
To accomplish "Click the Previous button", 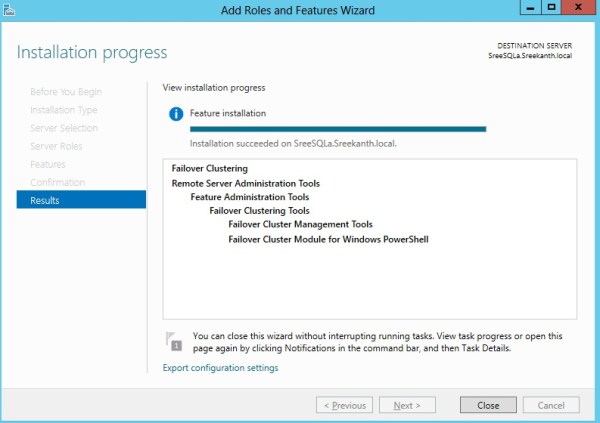I will coord(344,405).
